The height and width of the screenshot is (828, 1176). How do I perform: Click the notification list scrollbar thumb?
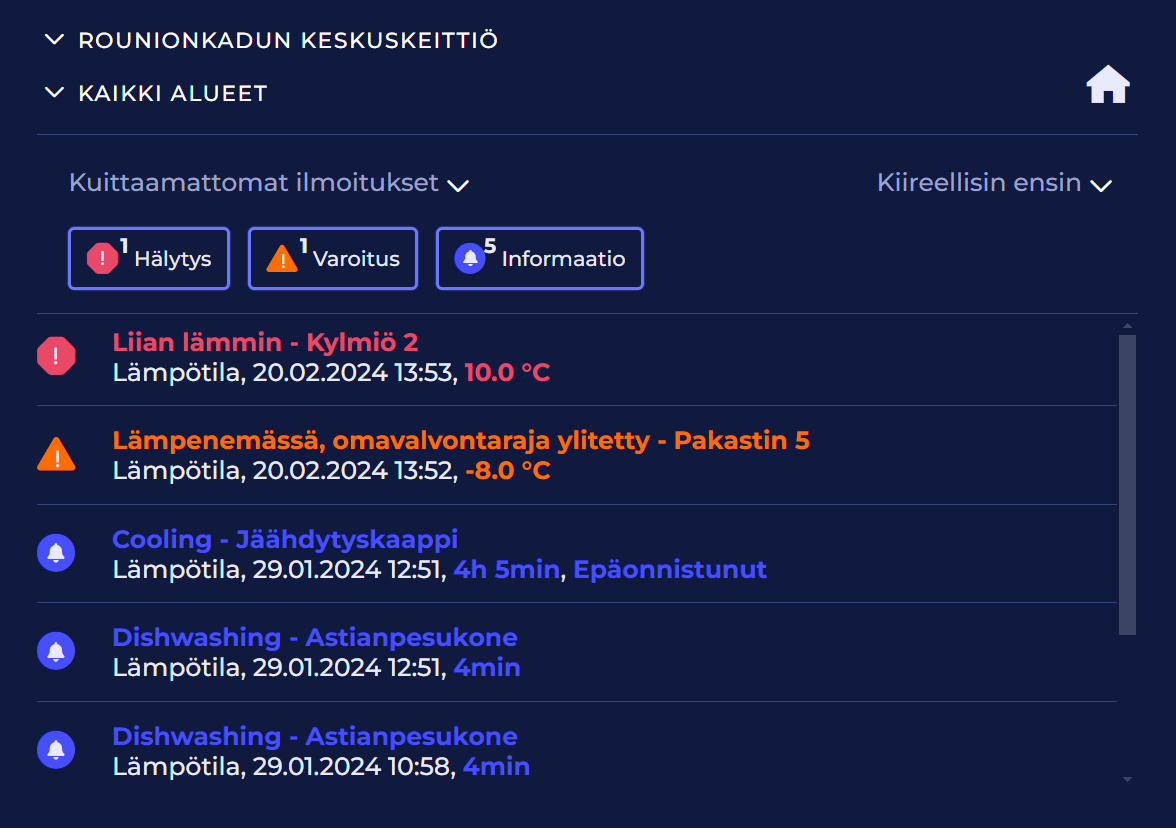[x=1127, y=485]
